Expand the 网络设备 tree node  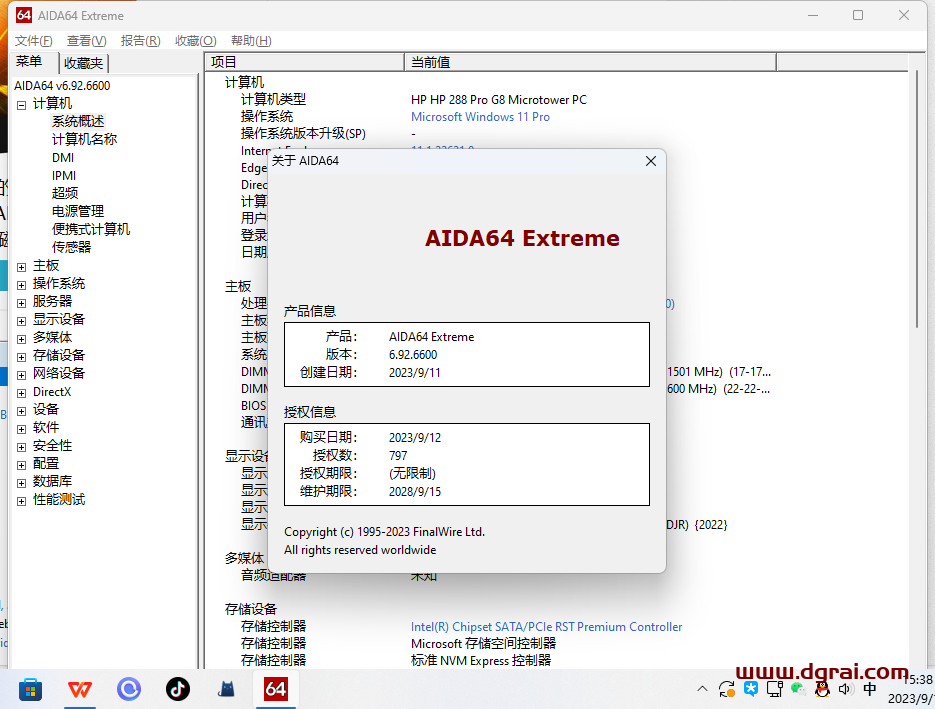pyautogui.click(x=21, y=374)
